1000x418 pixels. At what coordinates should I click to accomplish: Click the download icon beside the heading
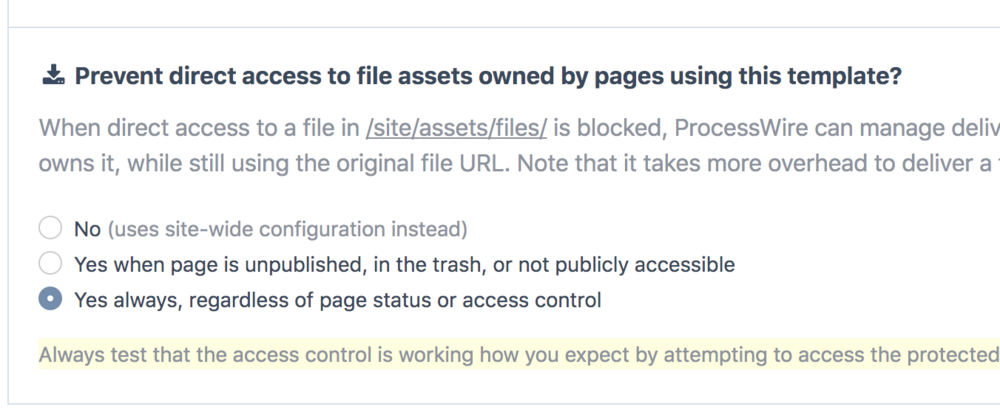53,77
